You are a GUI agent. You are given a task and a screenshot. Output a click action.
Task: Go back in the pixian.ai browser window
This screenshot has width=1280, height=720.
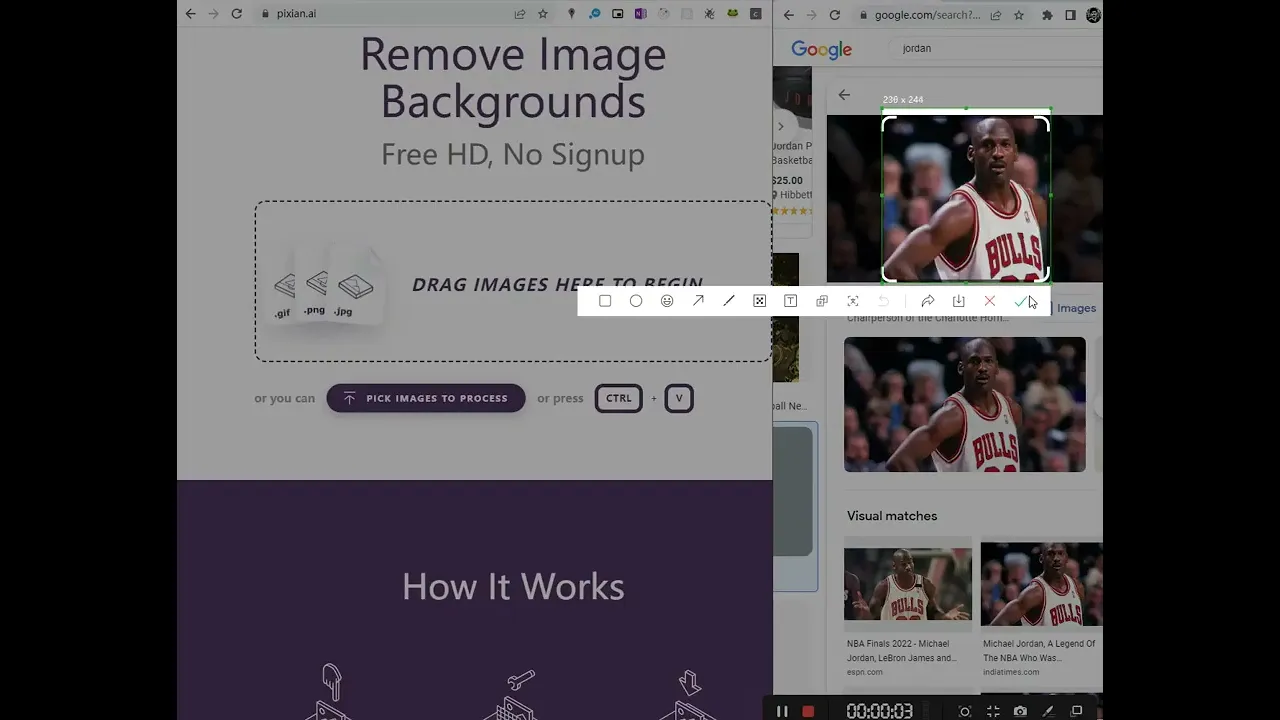[191, 14]
